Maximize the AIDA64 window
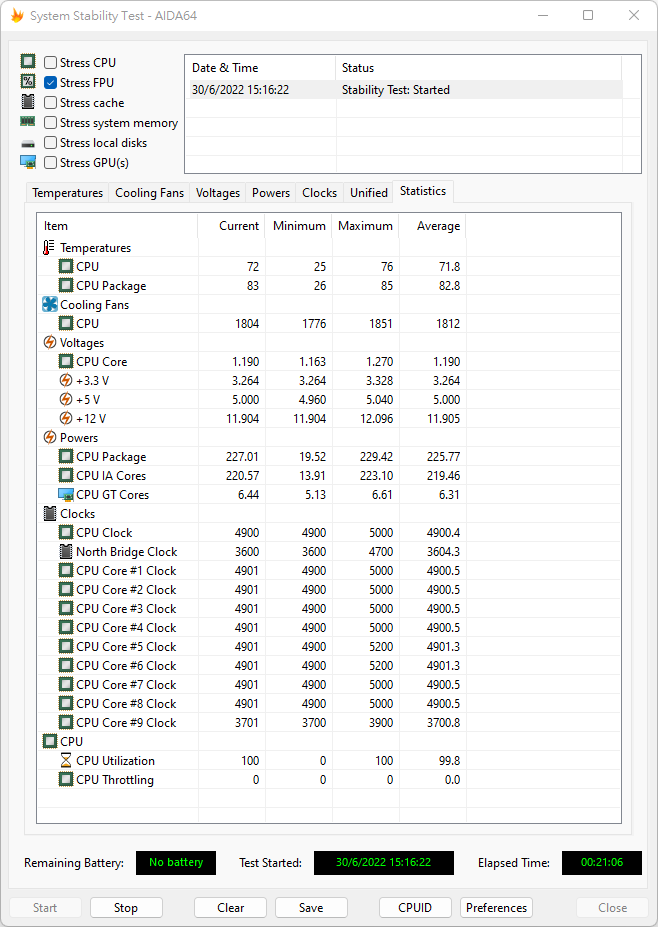This screenshot has width=658, height=927. [x=588, y=15]
